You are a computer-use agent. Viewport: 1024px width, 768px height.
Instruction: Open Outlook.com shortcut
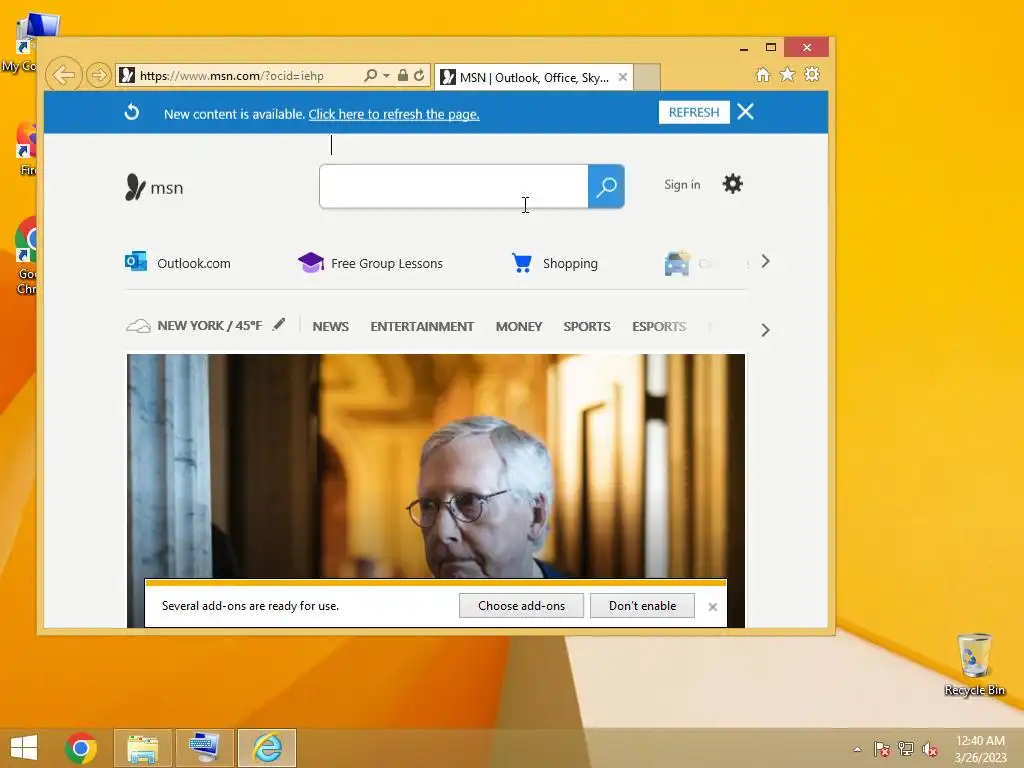point(178,263)
